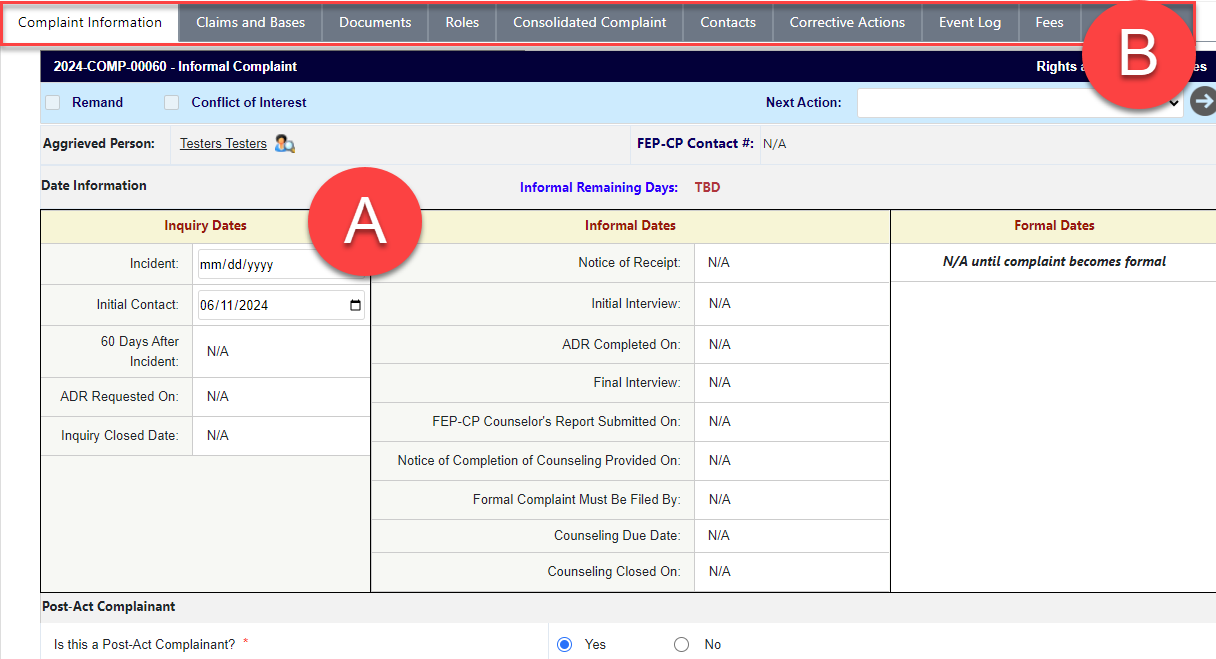Click Notice of Completion of Counseling label
This screenshot has height=659, width=1216.
point(539,460)
